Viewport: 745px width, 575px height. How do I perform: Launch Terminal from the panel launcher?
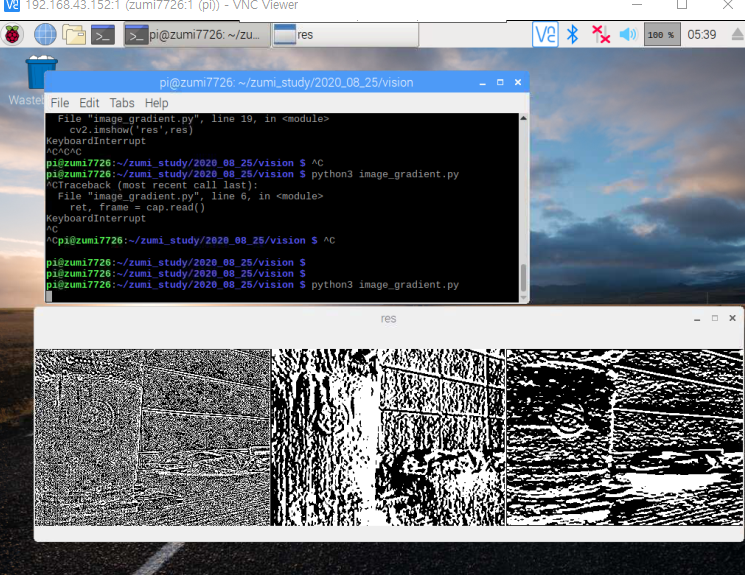coord(103,35)
